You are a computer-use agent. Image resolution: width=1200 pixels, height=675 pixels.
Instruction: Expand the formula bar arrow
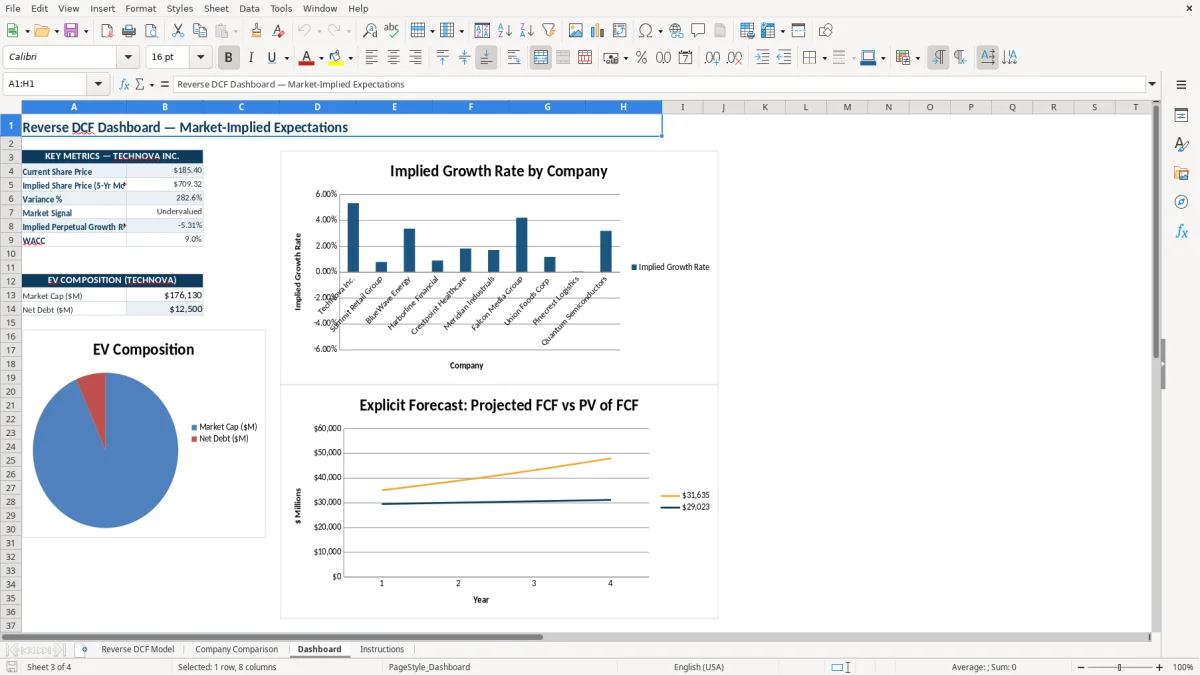[1152, 84]
